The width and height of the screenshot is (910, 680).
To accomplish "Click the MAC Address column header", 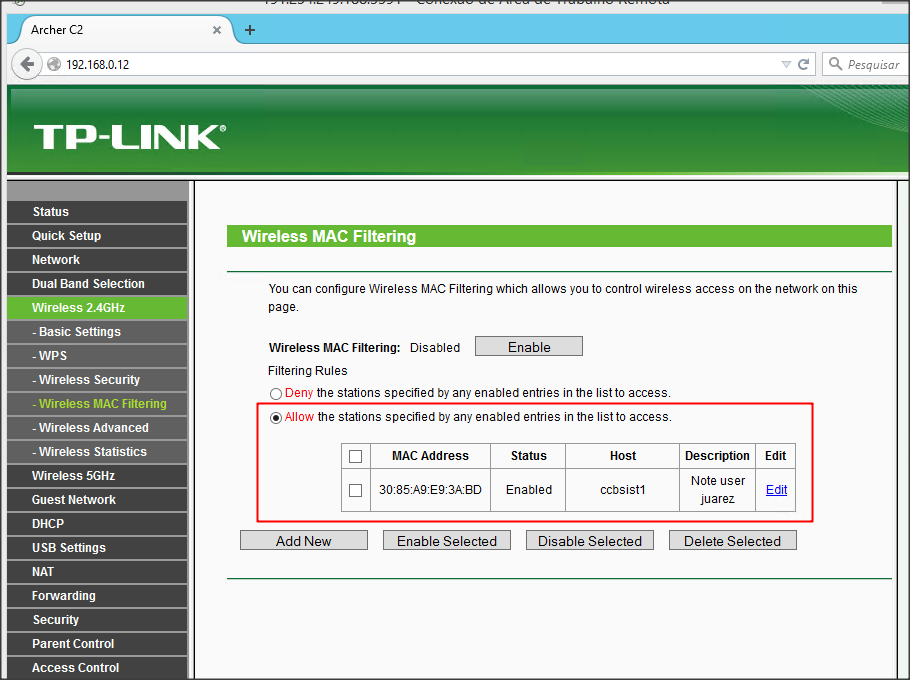I will [430, 456].
